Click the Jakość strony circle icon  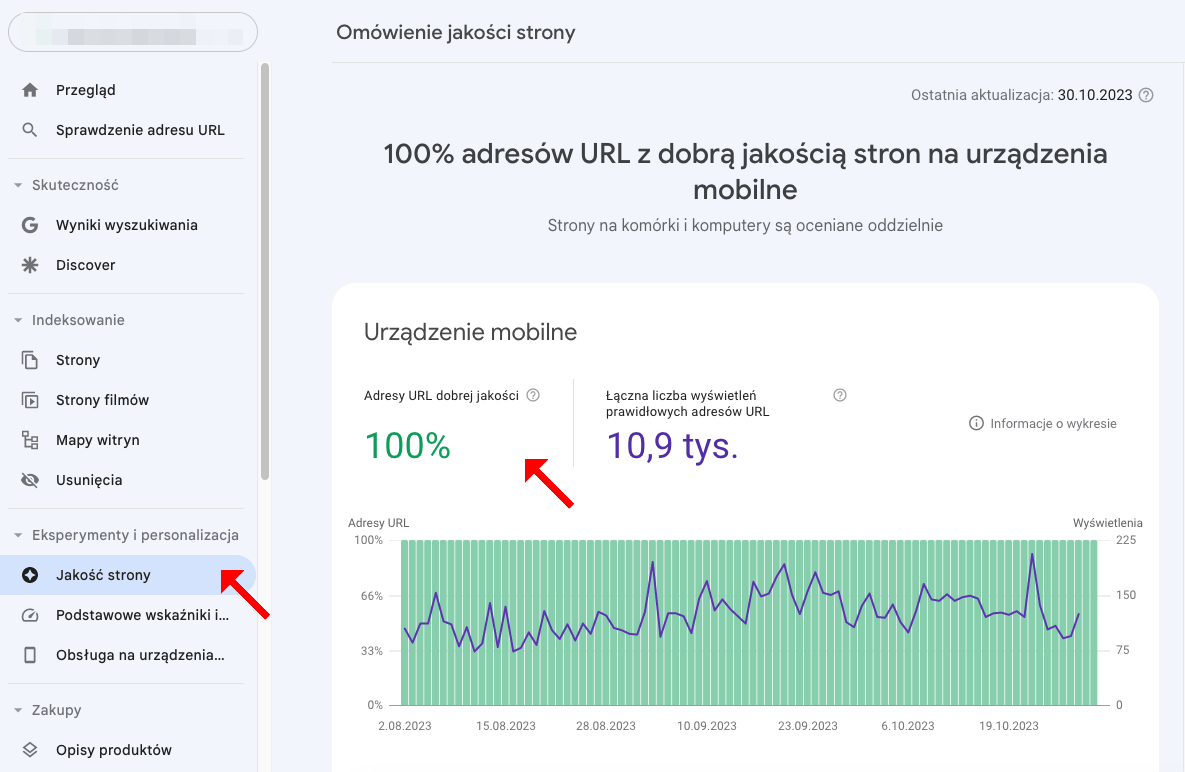point(31,575)
